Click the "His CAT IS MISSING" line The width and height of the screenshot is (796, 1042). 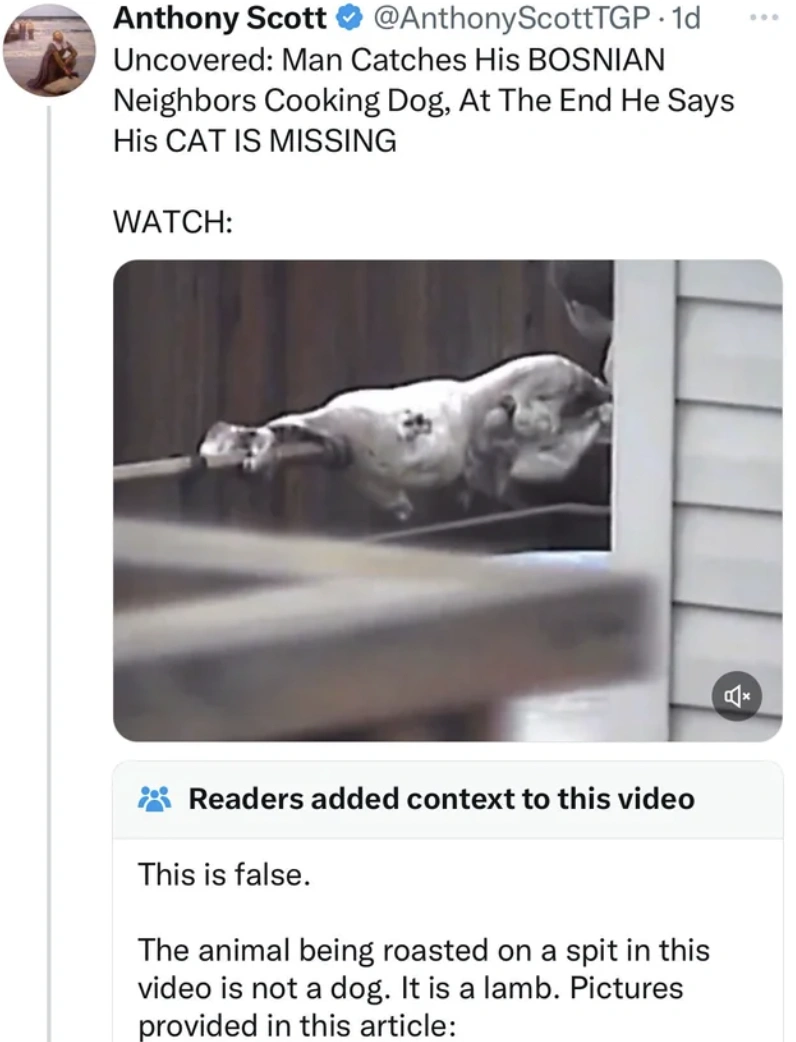pos(254,141)
